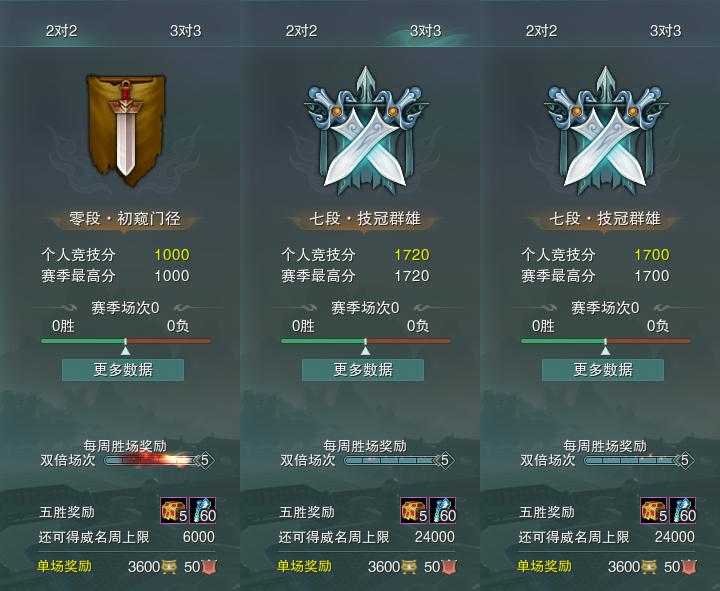Click the 七段·技冠群雄 rank title in the right panel

605,219
